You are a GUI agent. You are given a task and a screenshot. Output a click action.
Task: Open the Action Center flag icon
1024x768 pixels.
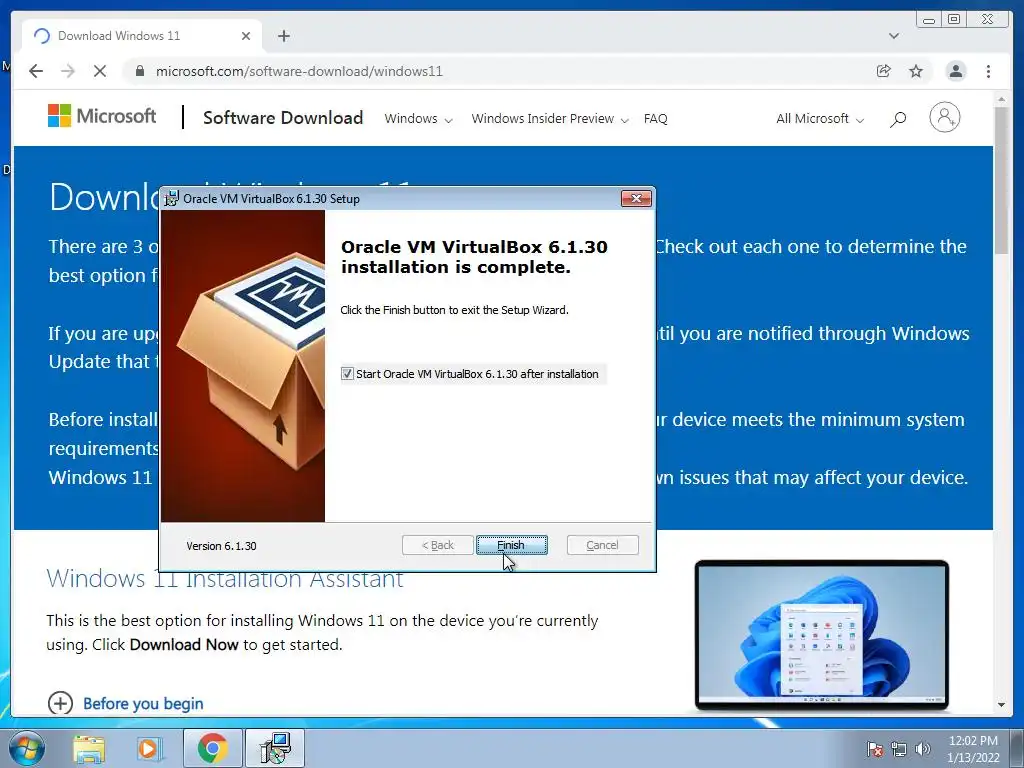[x=875, y=749]
